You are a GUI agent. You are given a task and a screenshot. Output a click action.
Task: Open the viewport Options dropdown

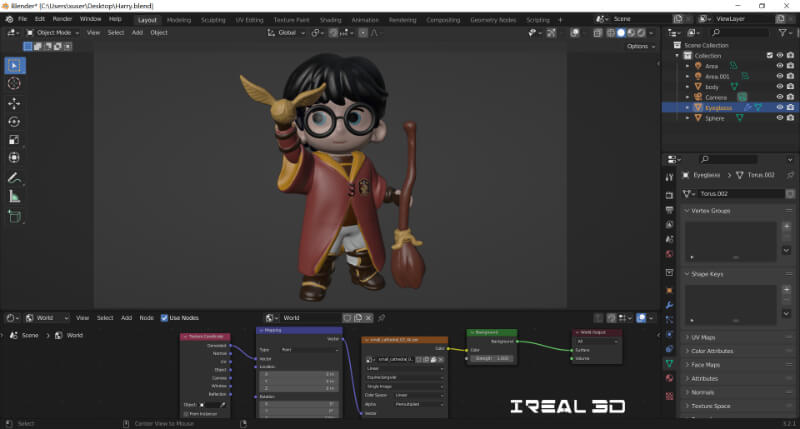point(641,46)
